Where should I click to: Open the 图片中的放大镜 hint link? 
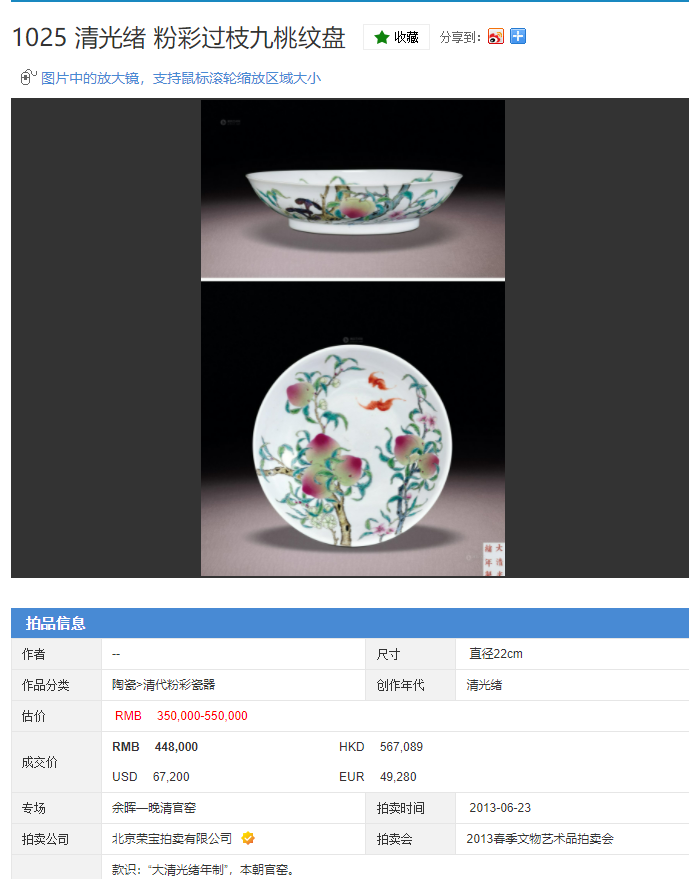[x=181, y=78]
